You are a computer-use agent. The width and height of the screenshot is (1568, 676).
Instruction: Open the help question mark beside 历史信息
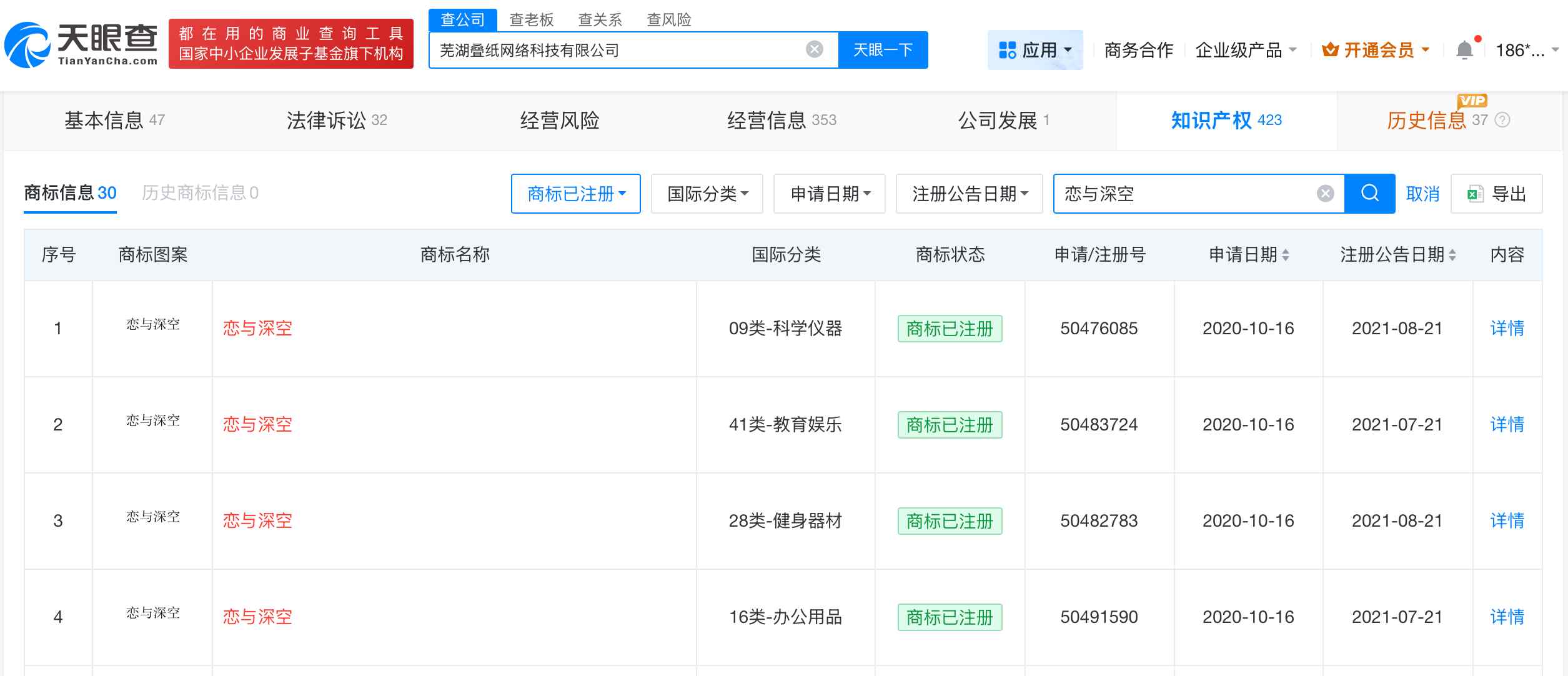[x=1501, y=121]
